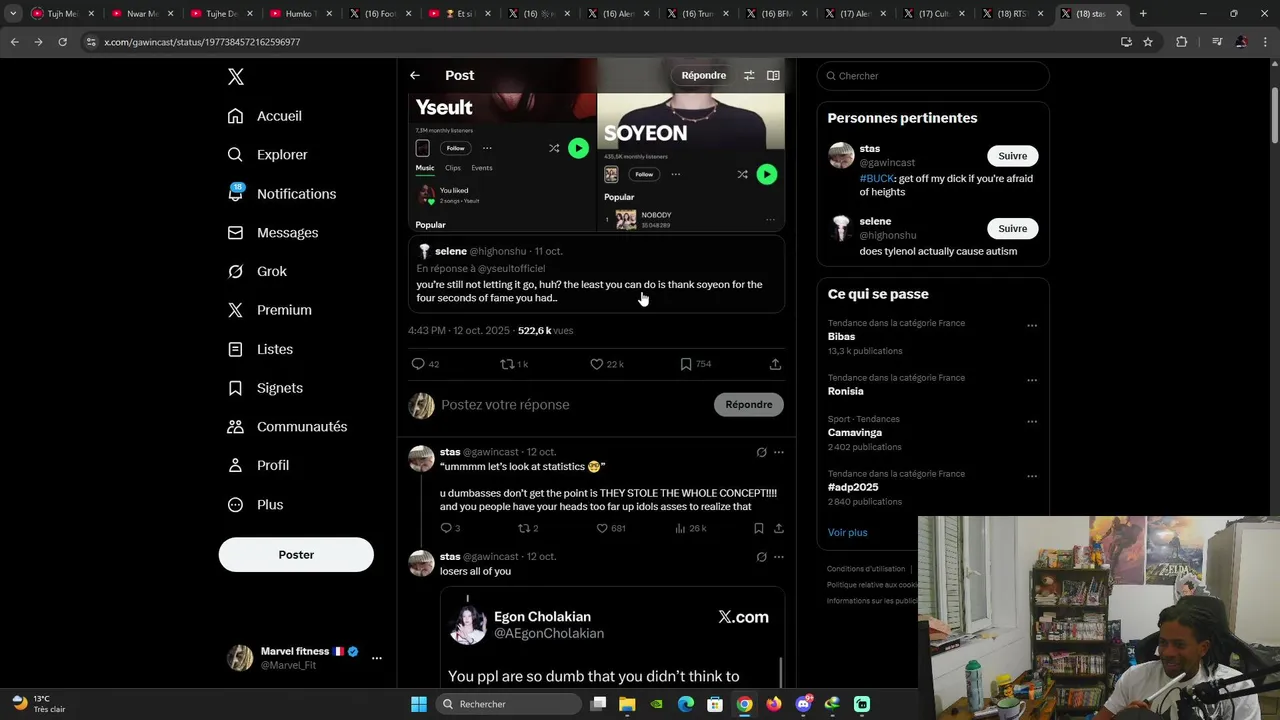Bookmark the main post with 754 saves
The image size is (1280, 720).
click(686, 365)
